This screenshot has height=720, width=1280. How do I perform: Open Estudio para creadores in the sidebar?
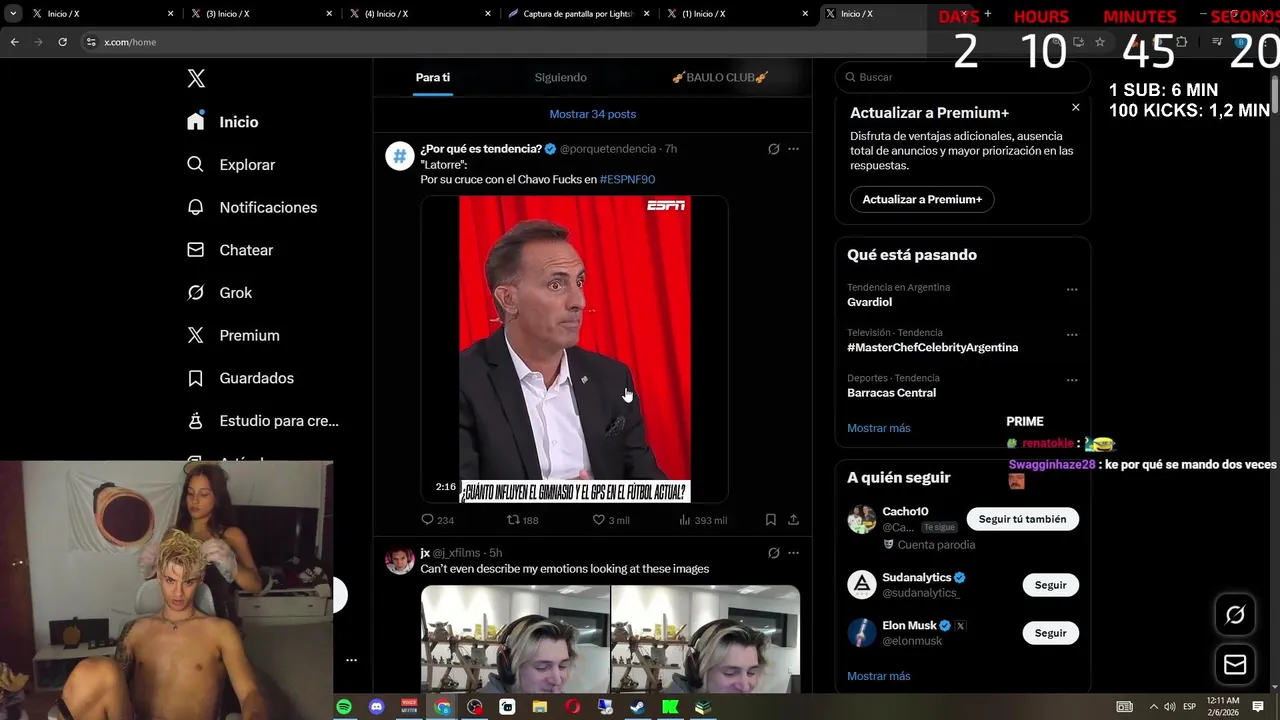(263, 421)
